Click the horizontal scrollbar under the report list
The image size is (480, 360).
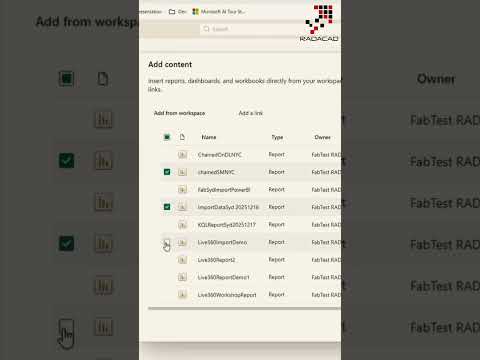point(244,308)
